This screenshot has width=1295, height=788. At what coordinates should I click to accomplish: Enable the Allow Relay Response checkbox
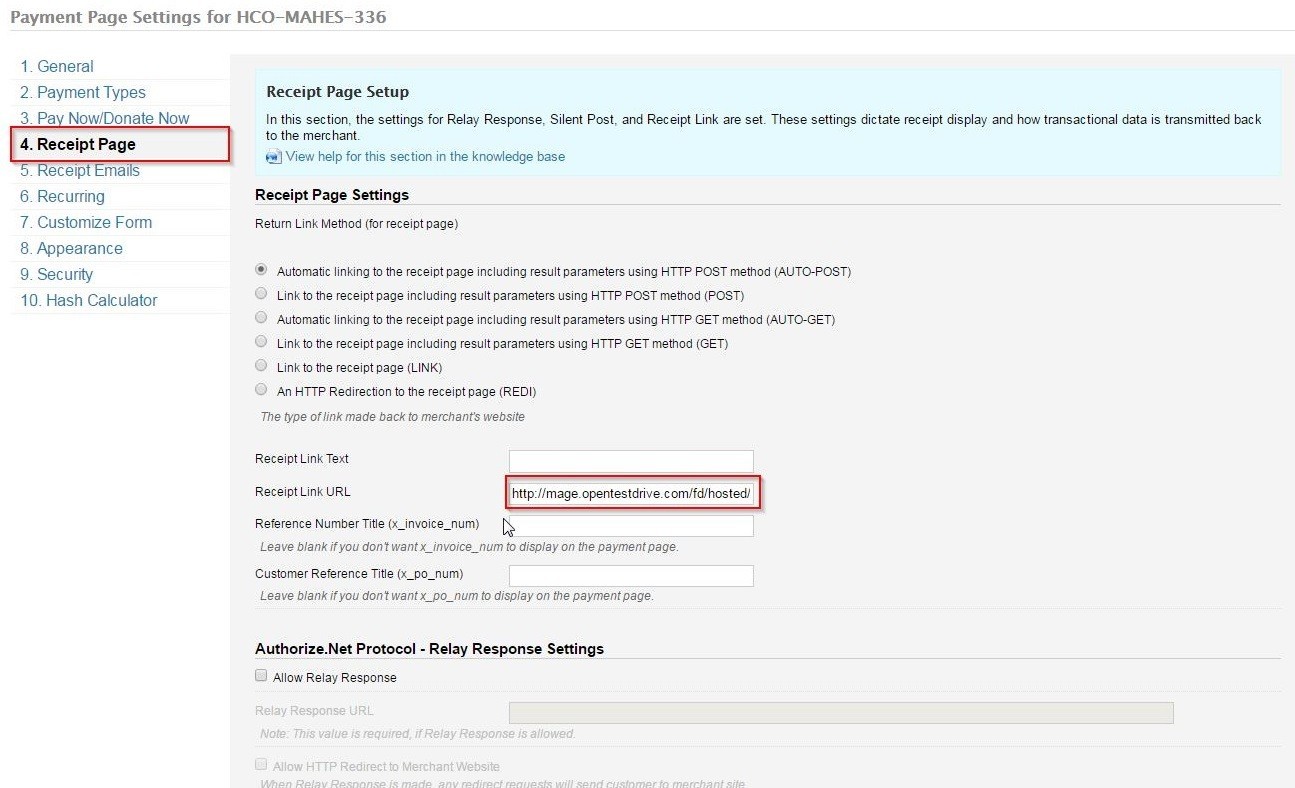[261, 674]
